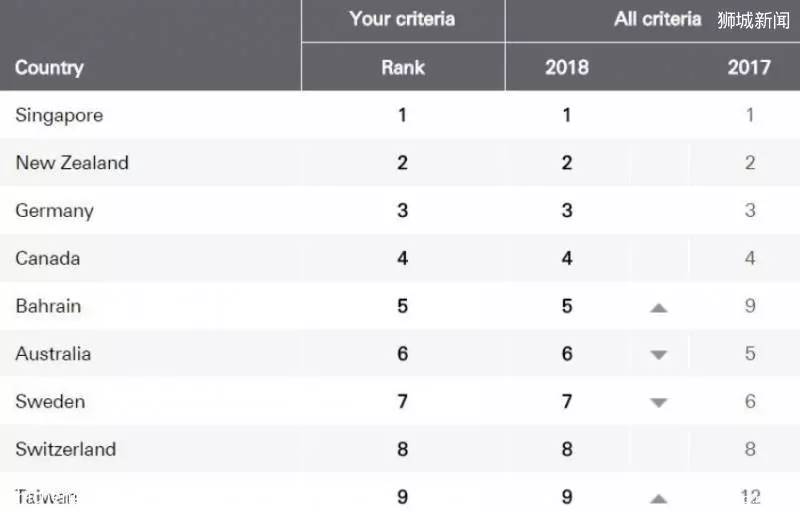The height and width of the screenshot is (511, 800).
Task: Select the Singapore country row
Action: 400,115
